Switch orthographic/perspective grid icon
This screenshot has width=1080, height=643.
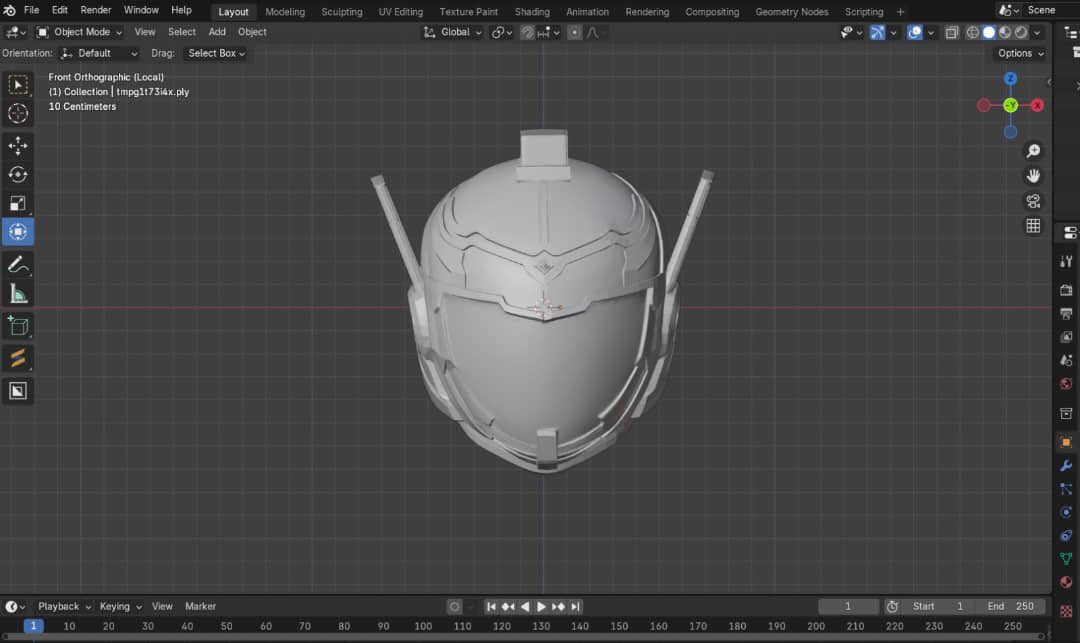point(1033,226)
